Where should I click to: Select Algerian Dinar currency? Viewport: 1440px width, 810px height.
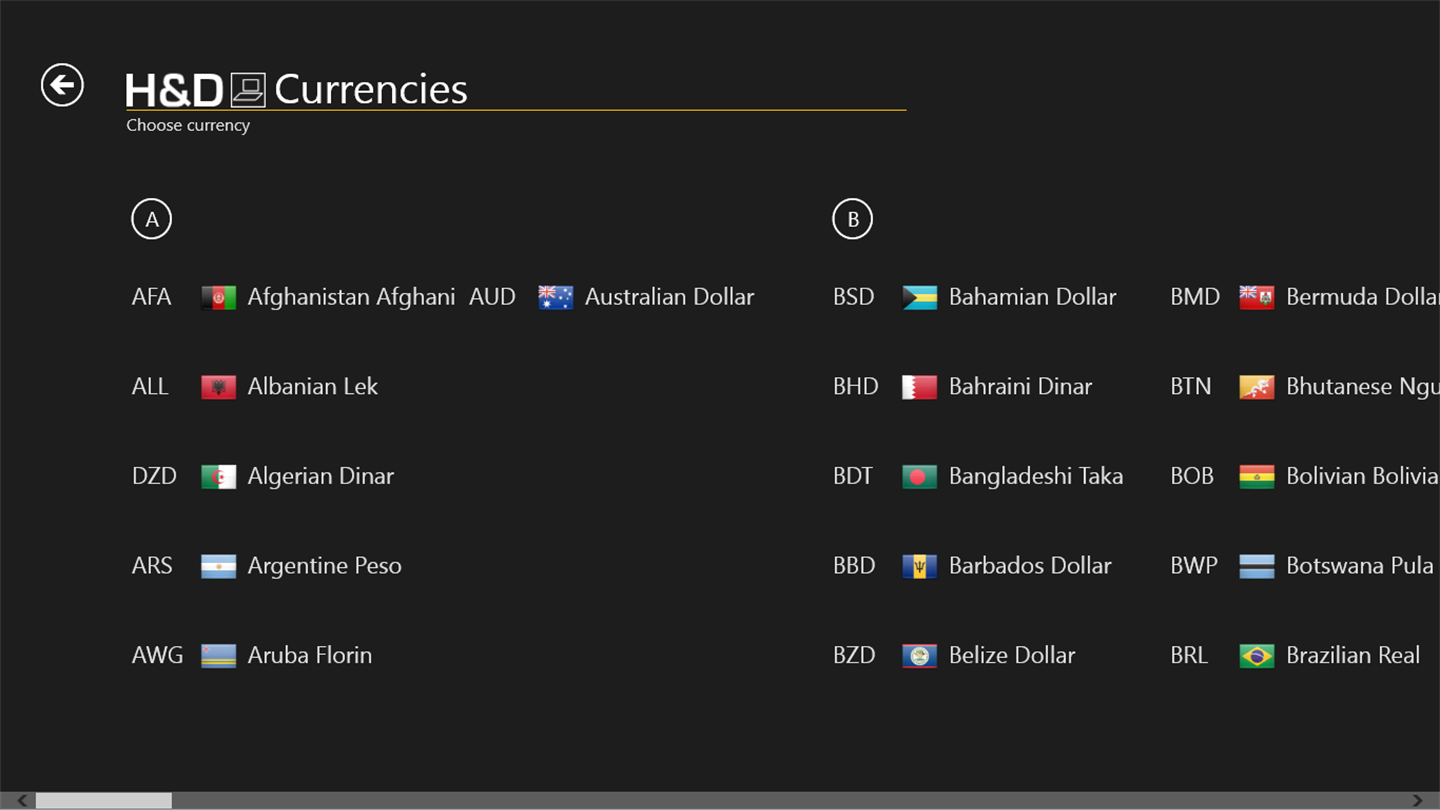click(320, 476)
